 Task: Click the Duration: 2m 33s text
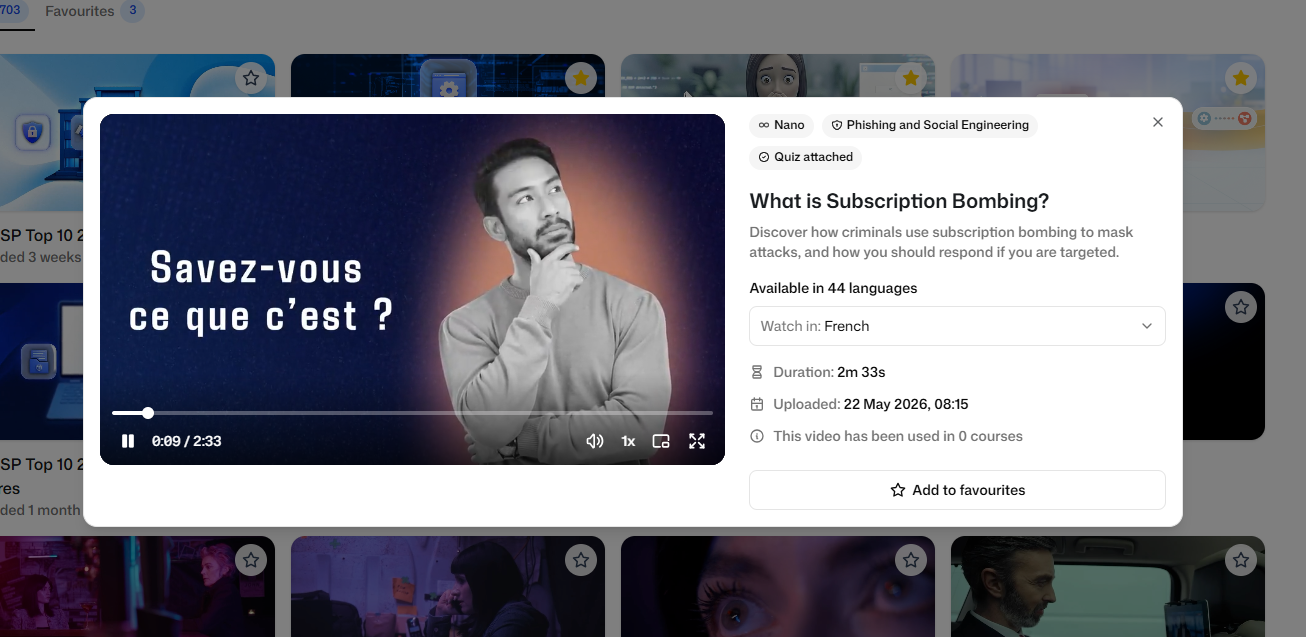tap(829, 372)
